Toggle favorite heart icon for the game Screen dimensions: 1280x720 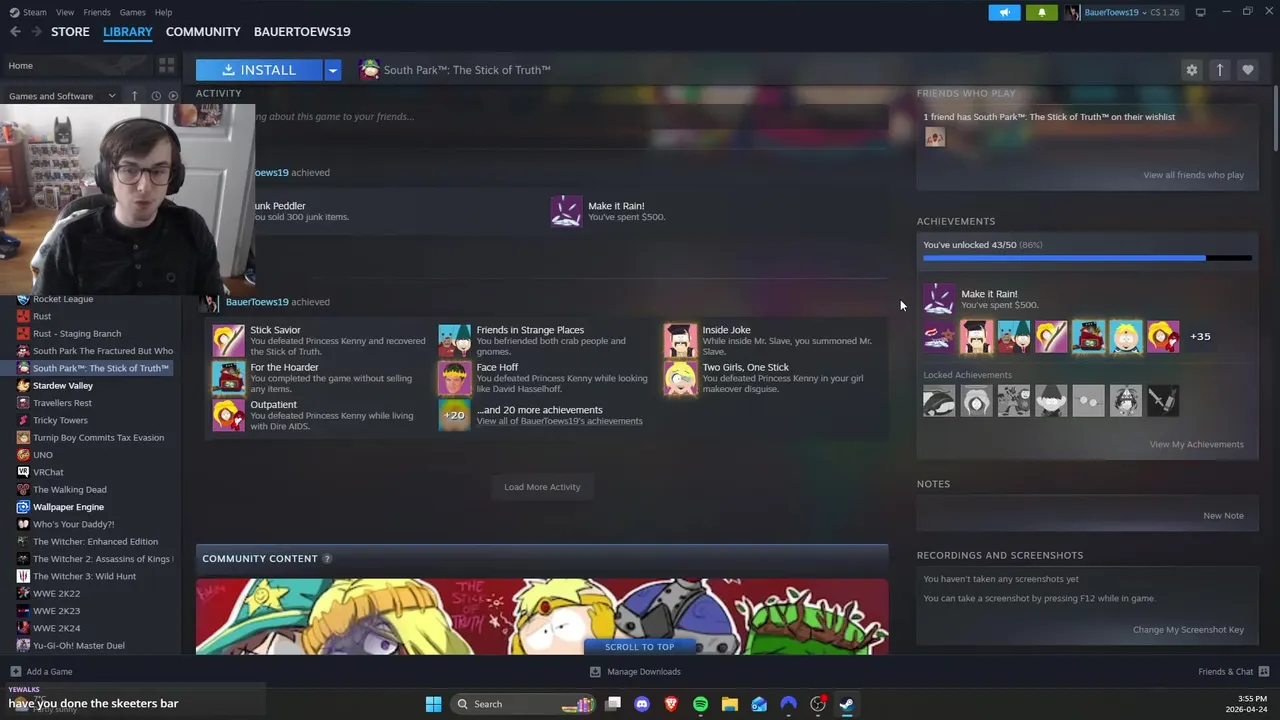pyautogui.click(x=1247, y=70)
